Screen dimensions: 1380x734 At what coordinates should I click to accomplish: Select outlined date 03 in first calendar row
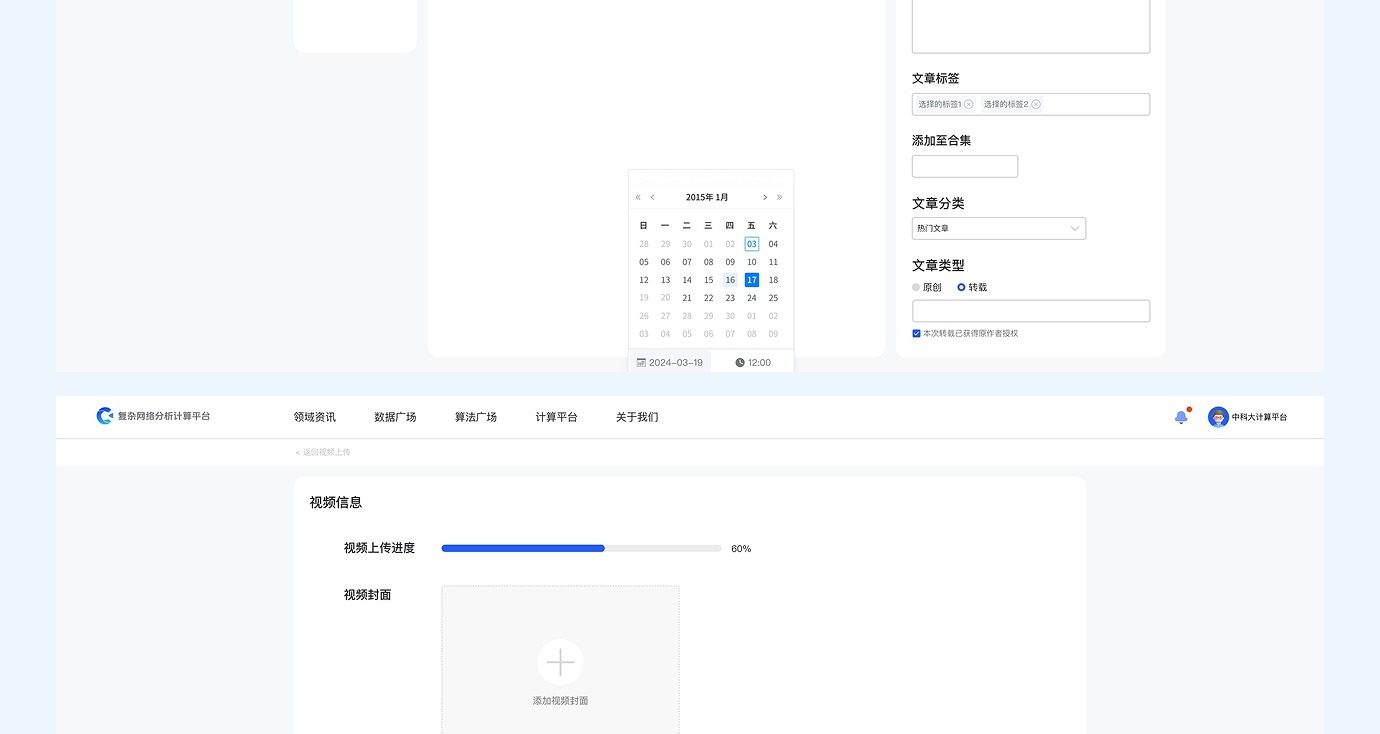pos(752,244)
